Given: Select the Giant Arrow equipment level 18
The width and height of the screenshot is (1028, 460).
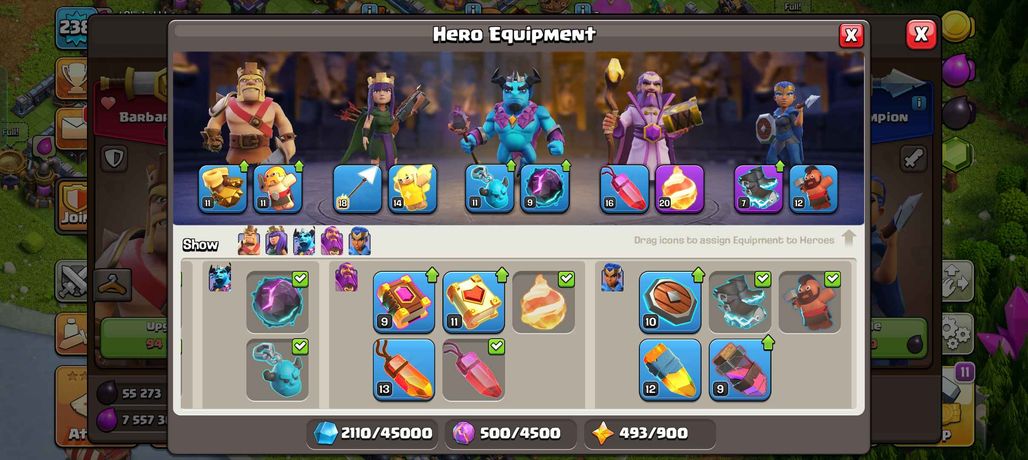Looking at the screenshot, I should [x=357, y=189].
